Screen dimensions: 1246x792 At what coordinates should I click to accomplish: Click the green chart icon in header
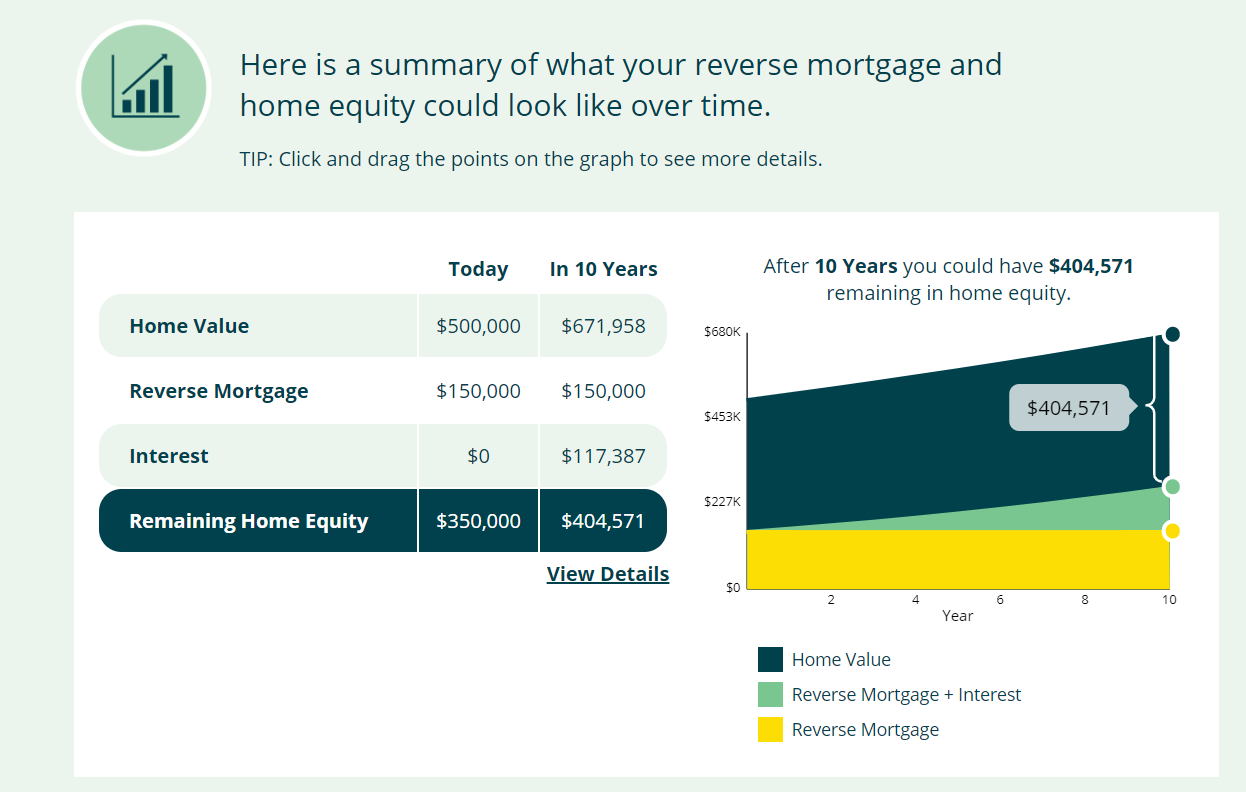click(x=143, y=88)
